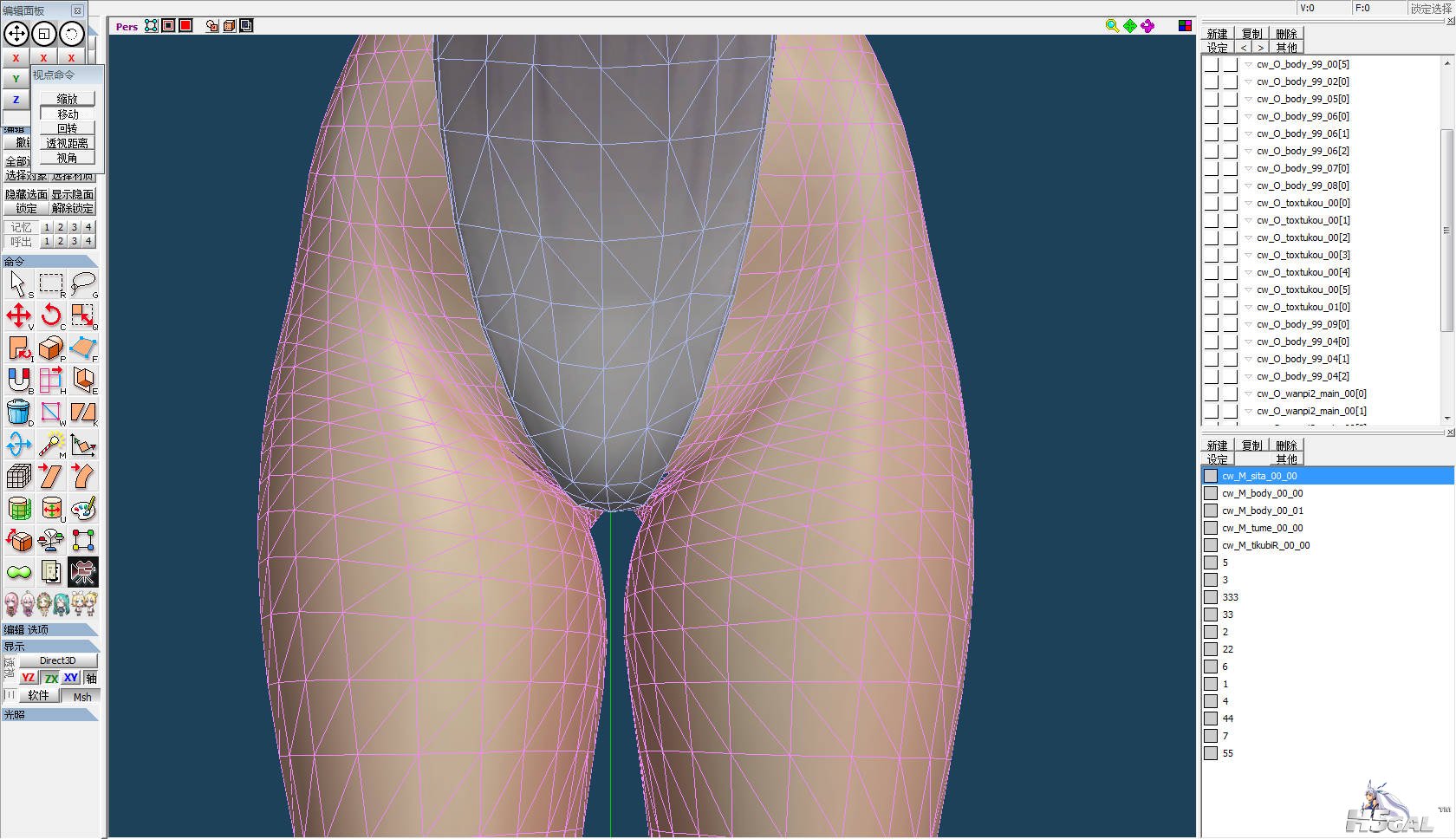Collapse the 命令 command panel header
This screenshot has width=1456, height=839.
49,261
